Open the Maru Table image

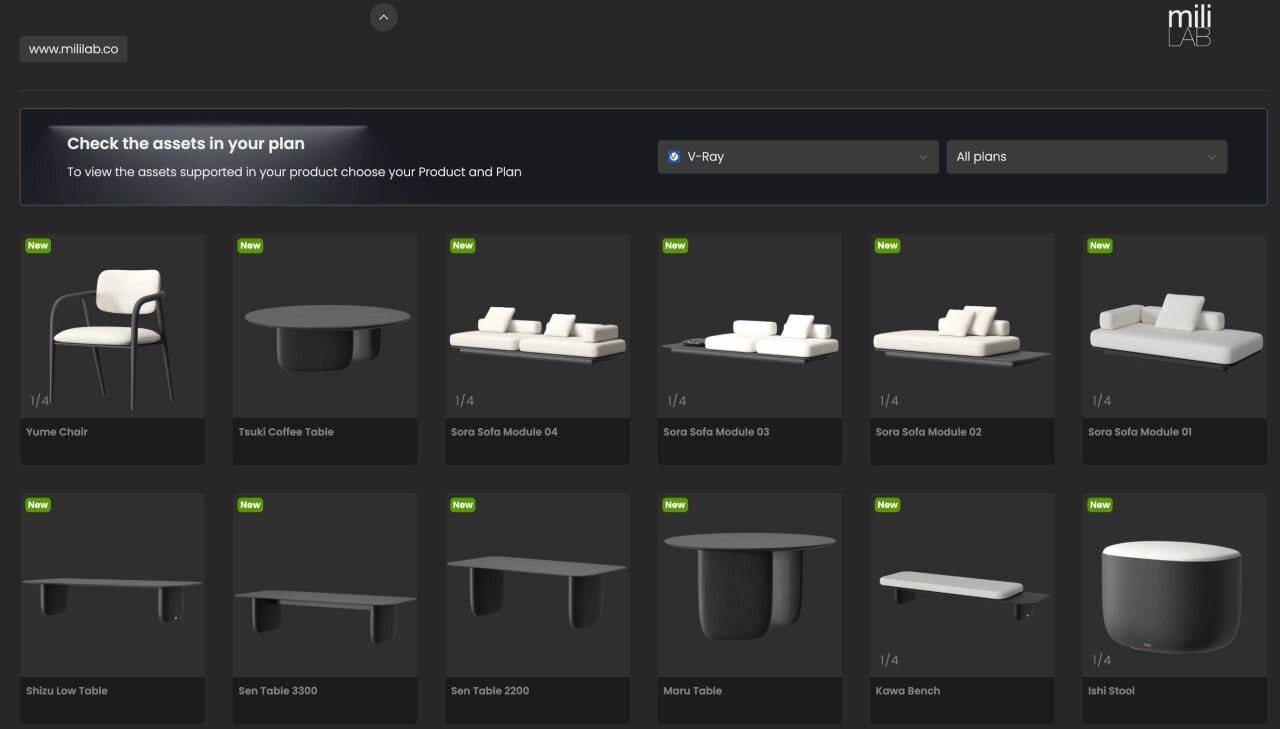750,585
